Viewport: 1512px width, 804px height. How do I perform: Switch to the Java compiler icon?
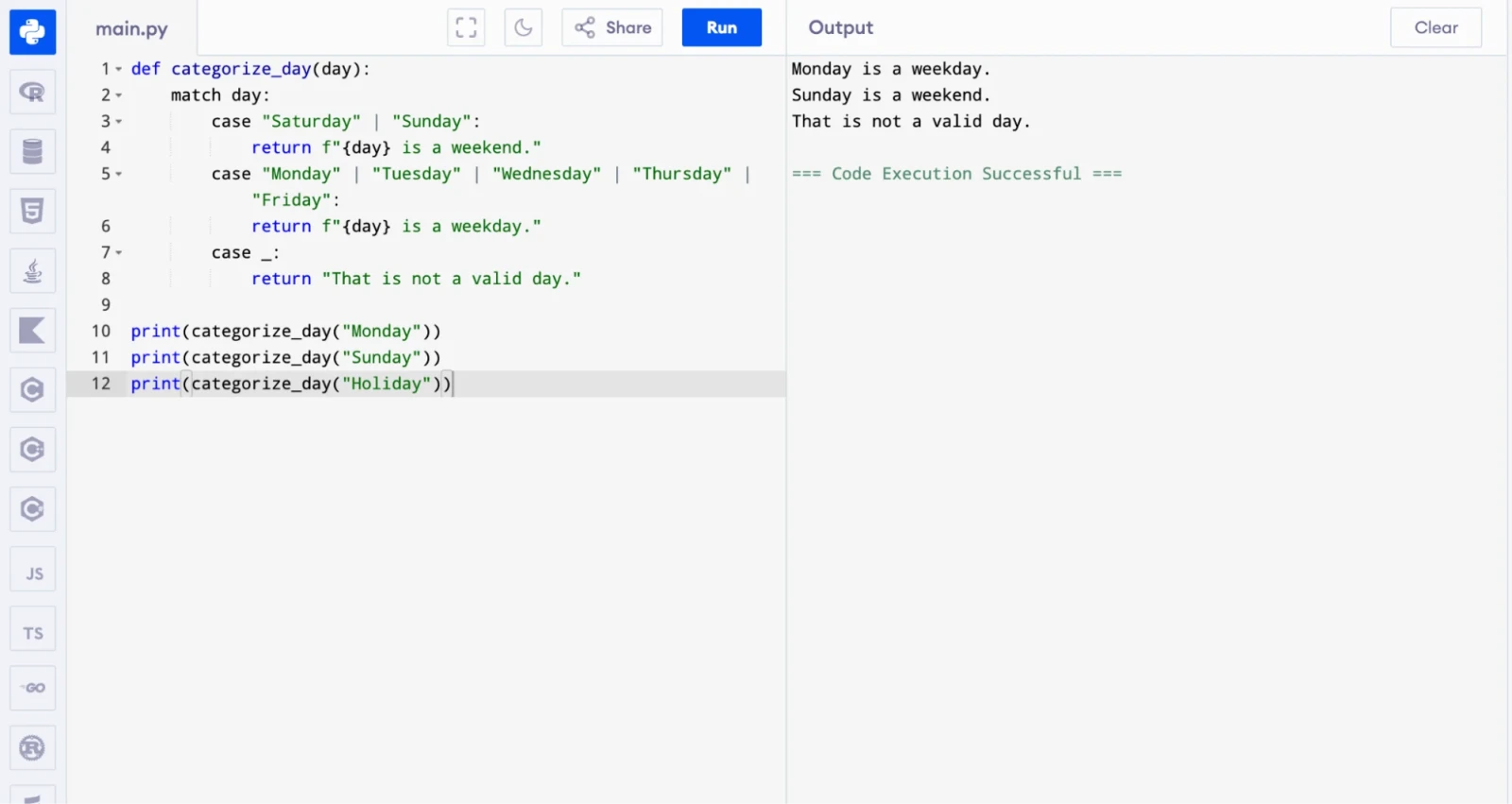tap(32, 271)
